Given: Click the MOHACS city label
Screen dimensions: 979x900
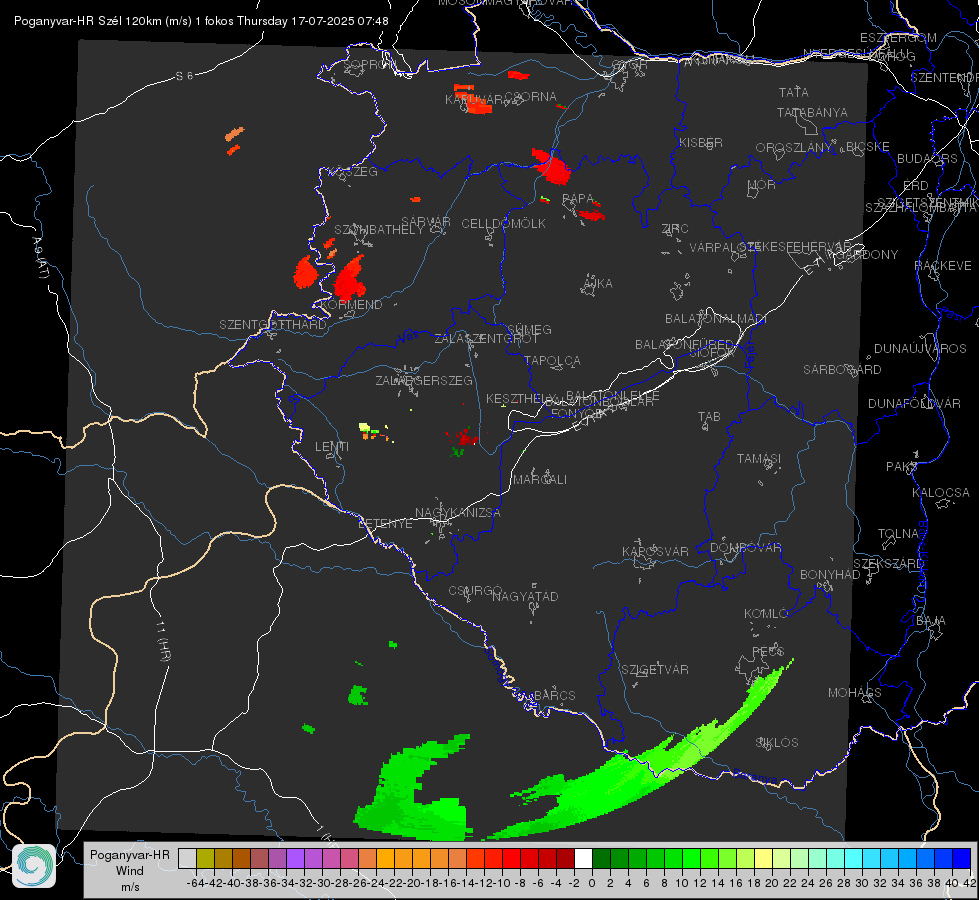Looking at the screenshot, I should [855, 693].
